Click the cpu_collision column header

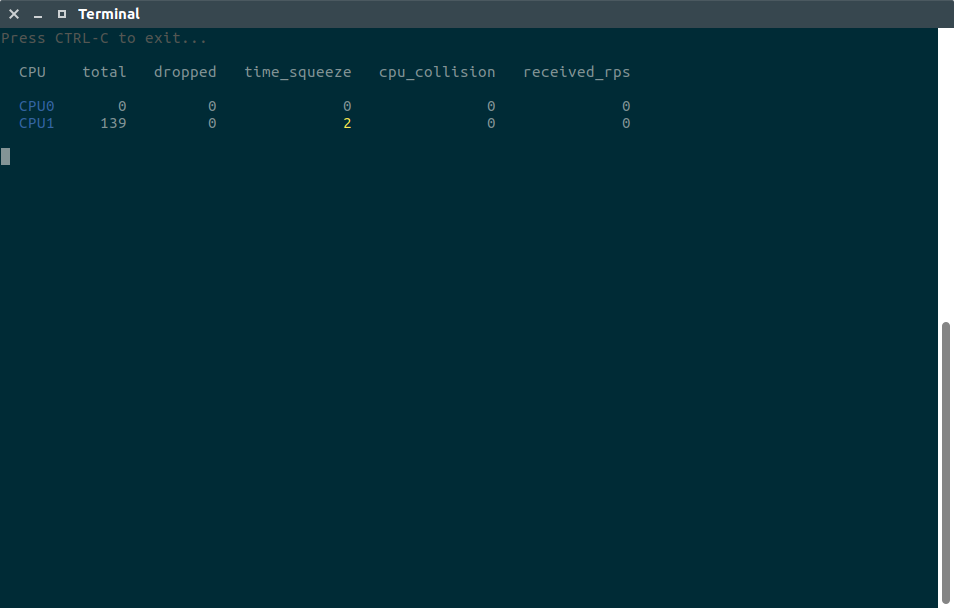pos(437,72)
